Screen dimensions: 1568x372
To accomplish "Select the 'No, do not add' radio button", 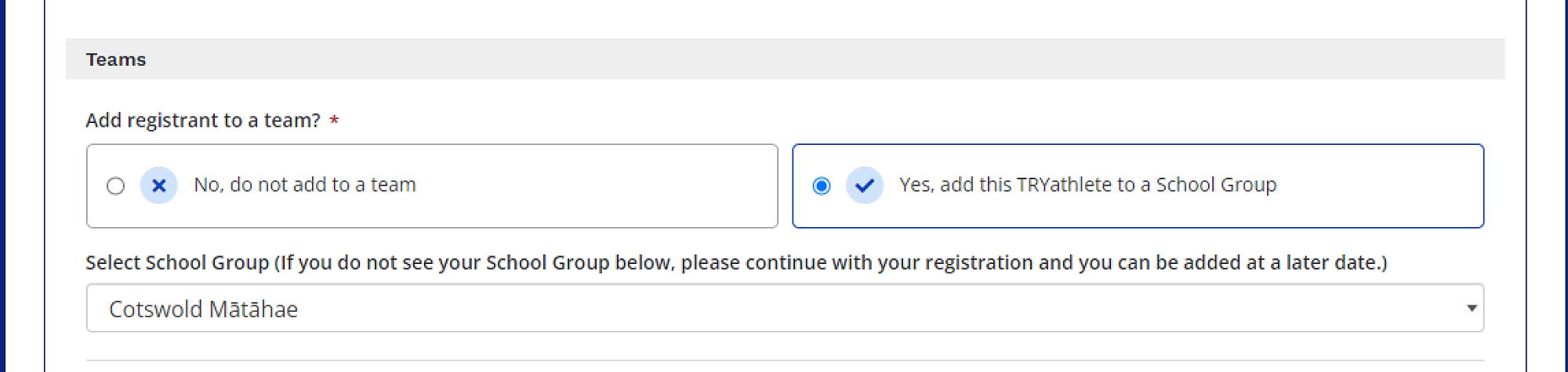I will pyautogui.click(x=115, y=186).
